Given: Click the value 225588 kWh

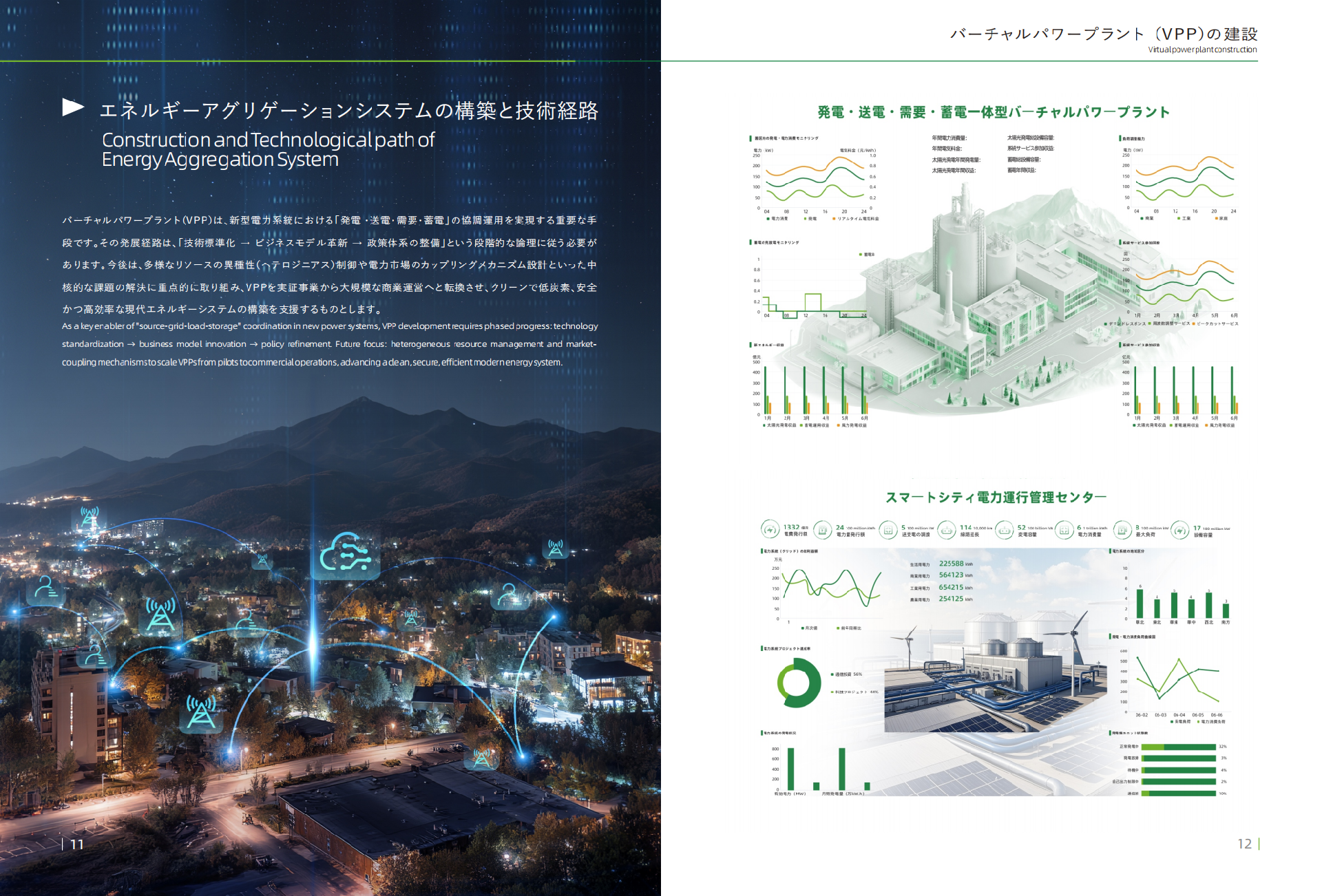Looking at the screenshot, I should point(956,564).
